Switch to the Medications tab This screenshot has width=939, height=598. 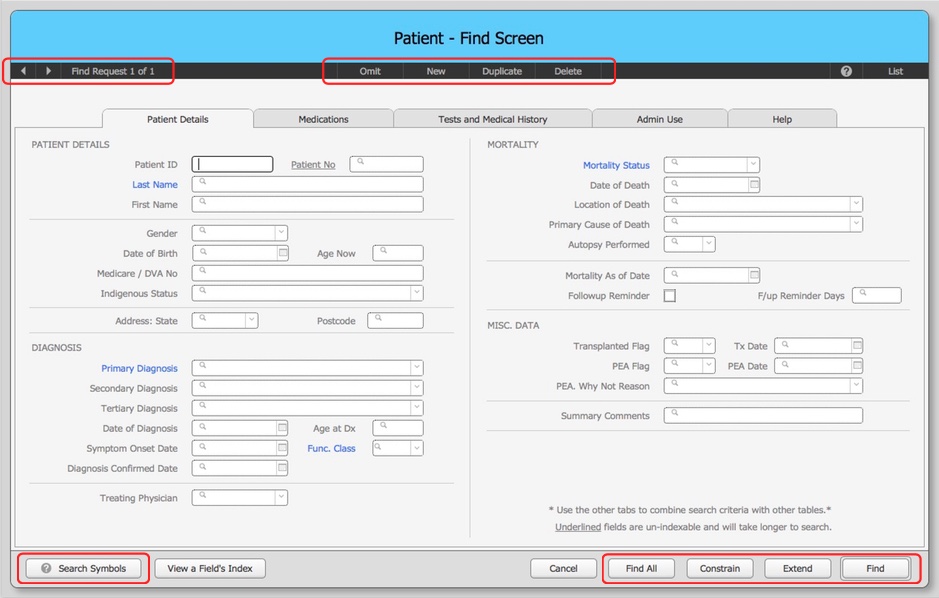click(x=323, y=119)
